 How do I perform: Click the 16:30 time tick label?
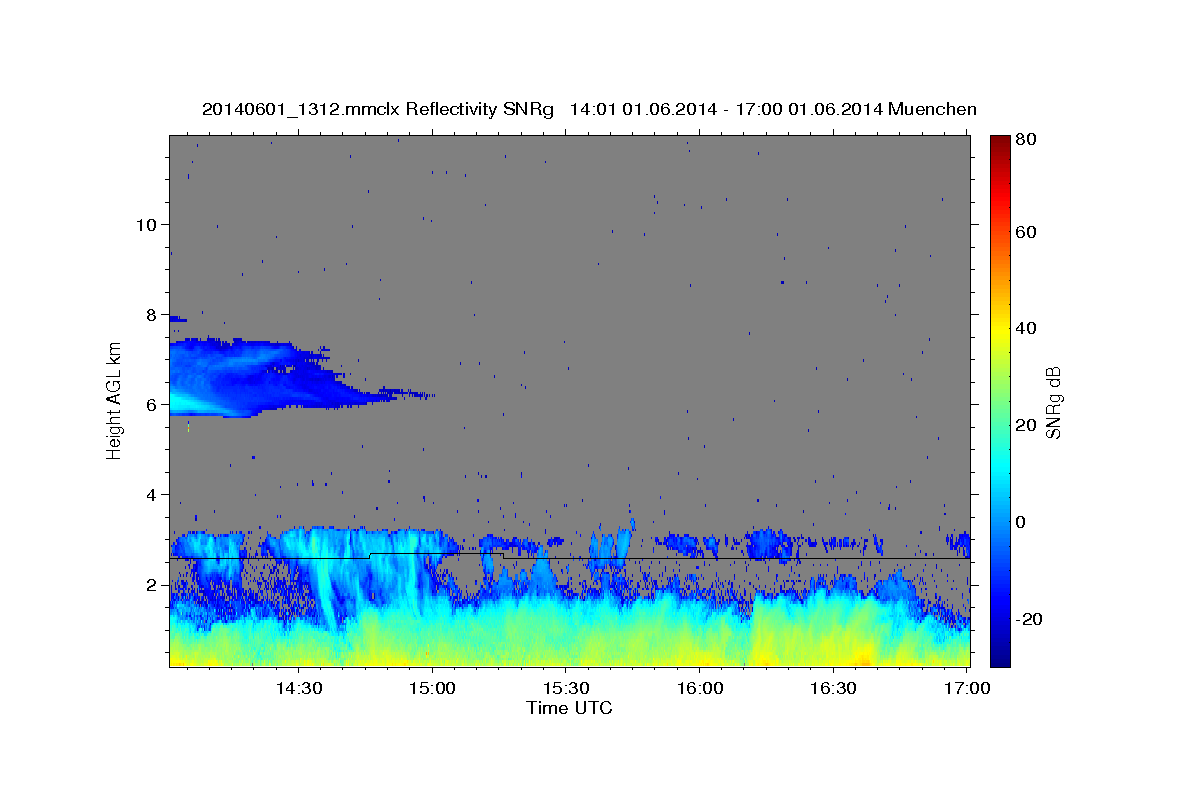tap(834, 689)
